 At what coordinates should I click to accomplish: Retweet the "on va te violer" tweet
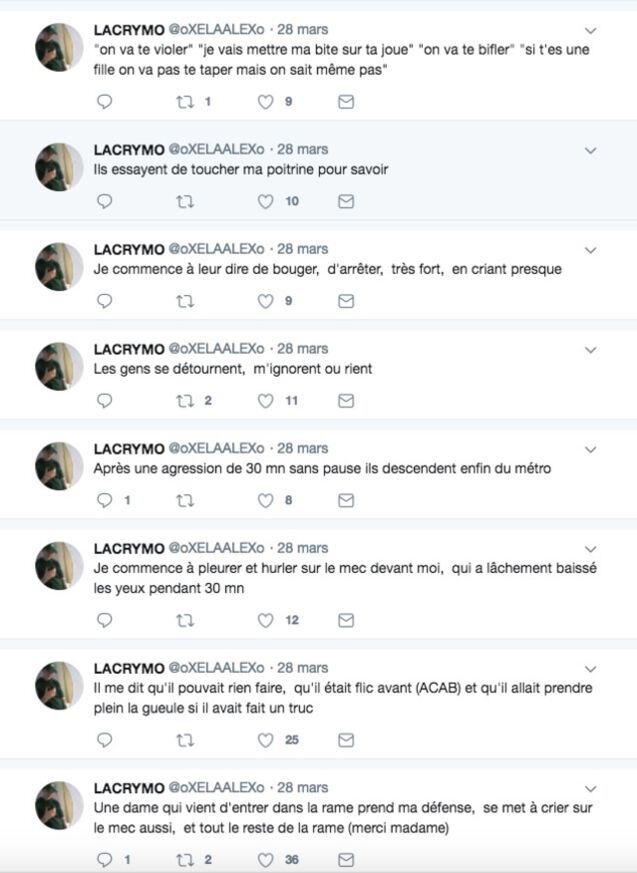tap(185, 101)
